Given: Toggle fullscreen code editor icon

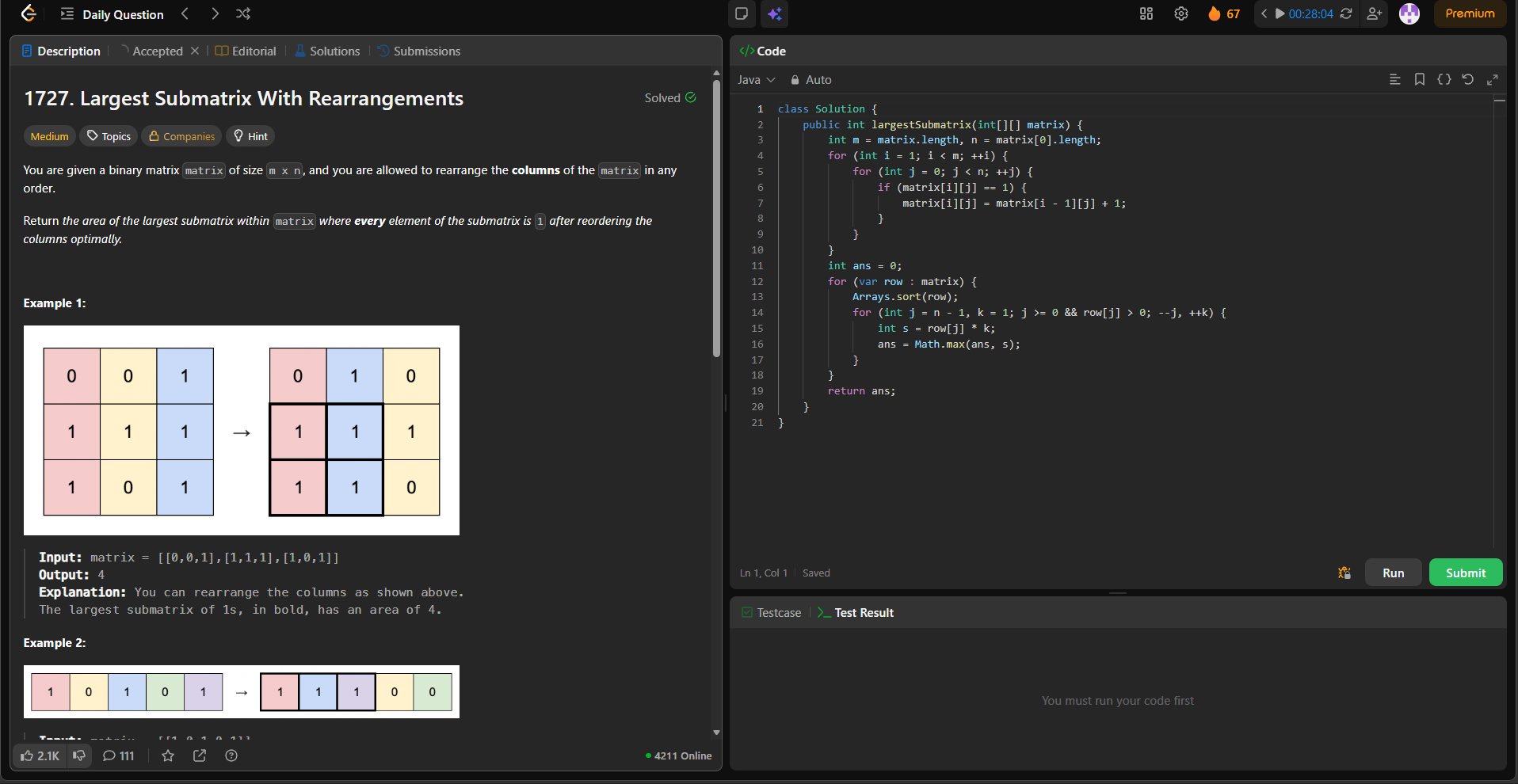Looking at the screenshot, I should click(x=1493, y=79).
